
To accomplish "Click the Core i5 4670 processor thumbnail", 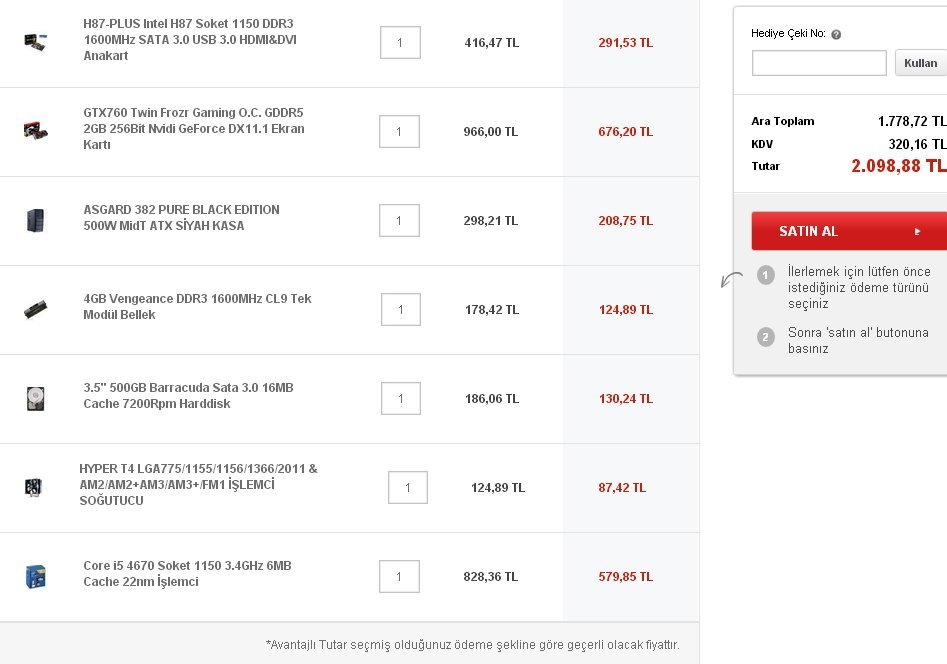I will 35,576.
